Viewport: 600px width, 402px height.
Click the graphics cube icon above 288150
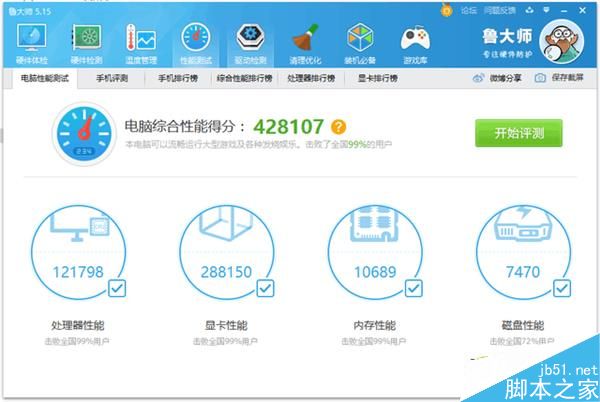coord(226,223)
